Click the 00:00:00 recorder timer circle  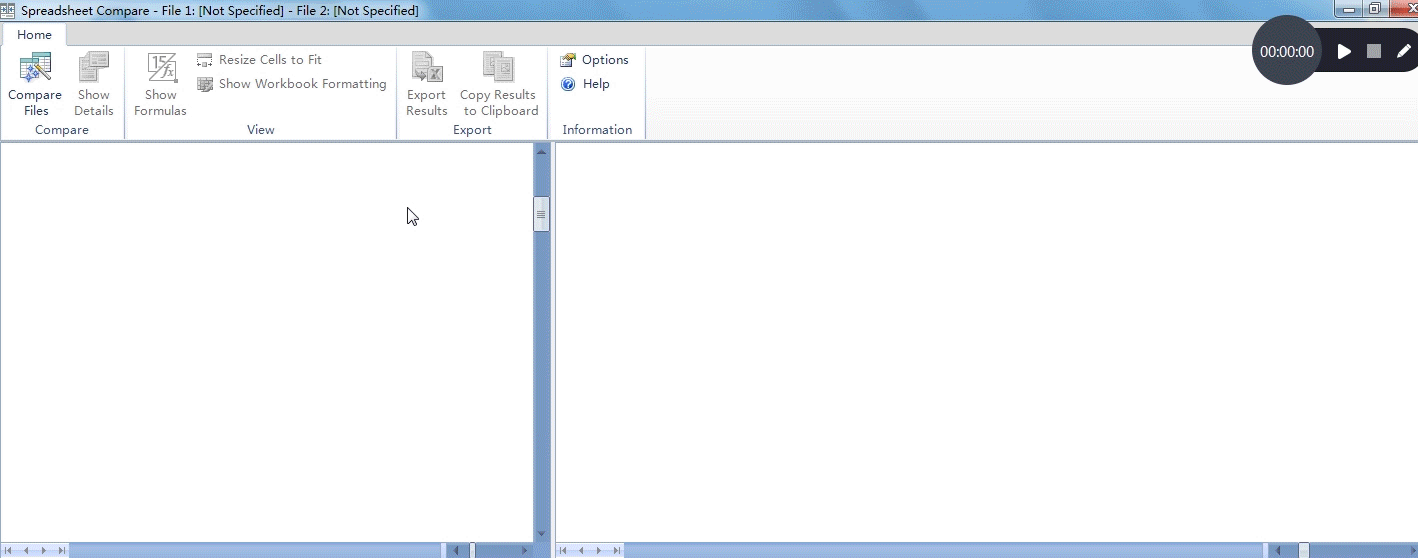(1286, 51)
